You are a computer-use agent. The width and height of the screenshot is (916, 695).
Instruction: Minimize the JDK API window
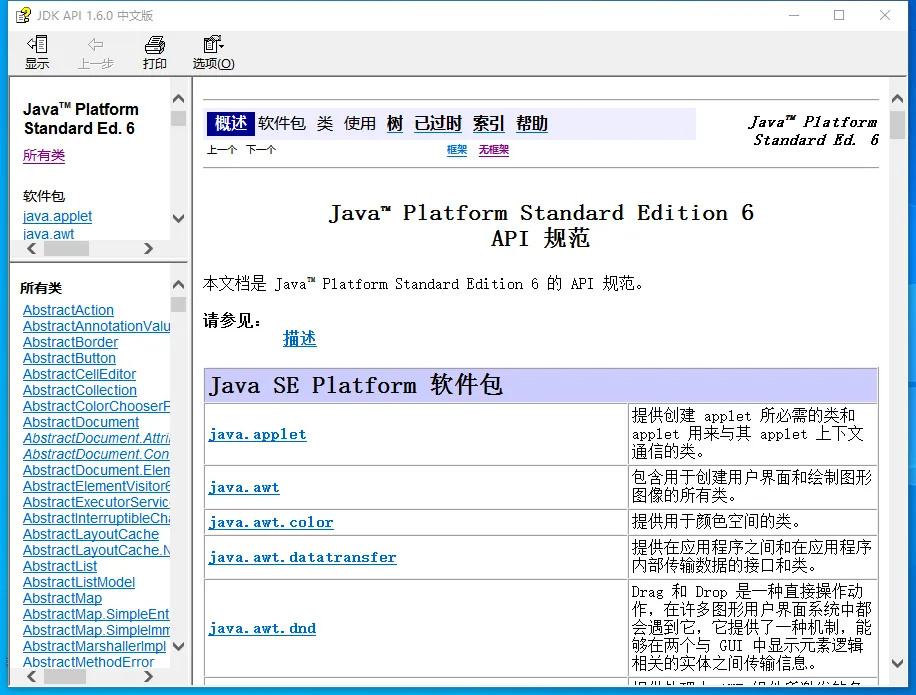pyautogui.click(x=794, y=15)
